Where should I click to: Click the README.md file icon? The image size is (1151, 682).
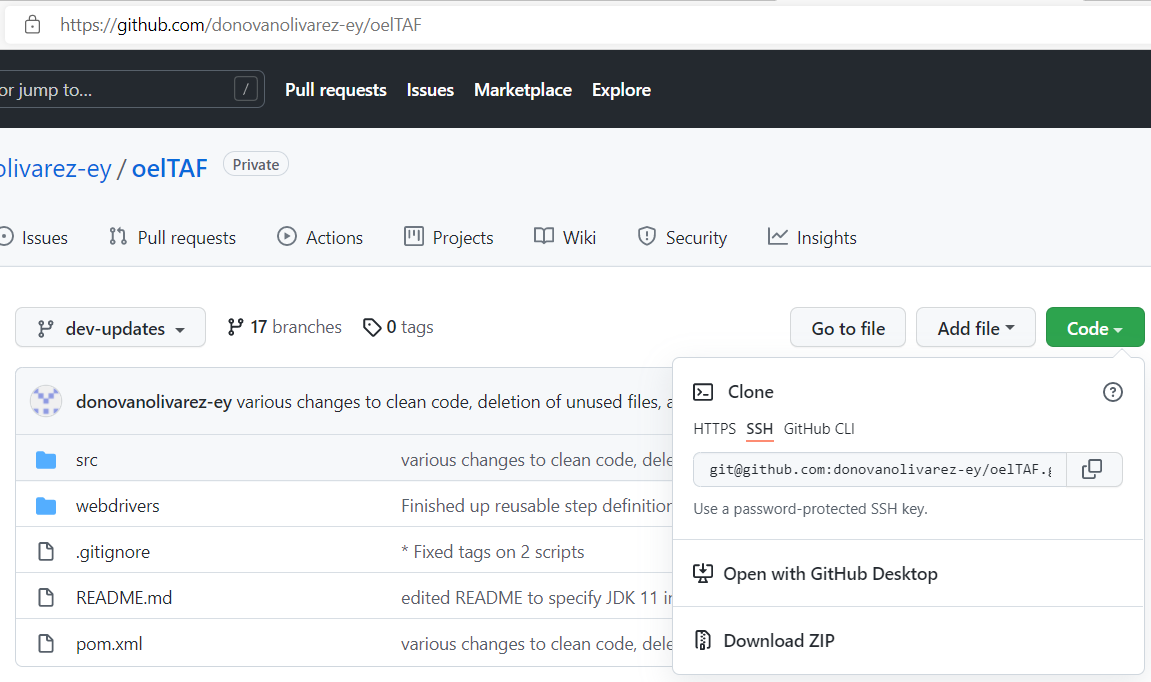click(46, 598)
